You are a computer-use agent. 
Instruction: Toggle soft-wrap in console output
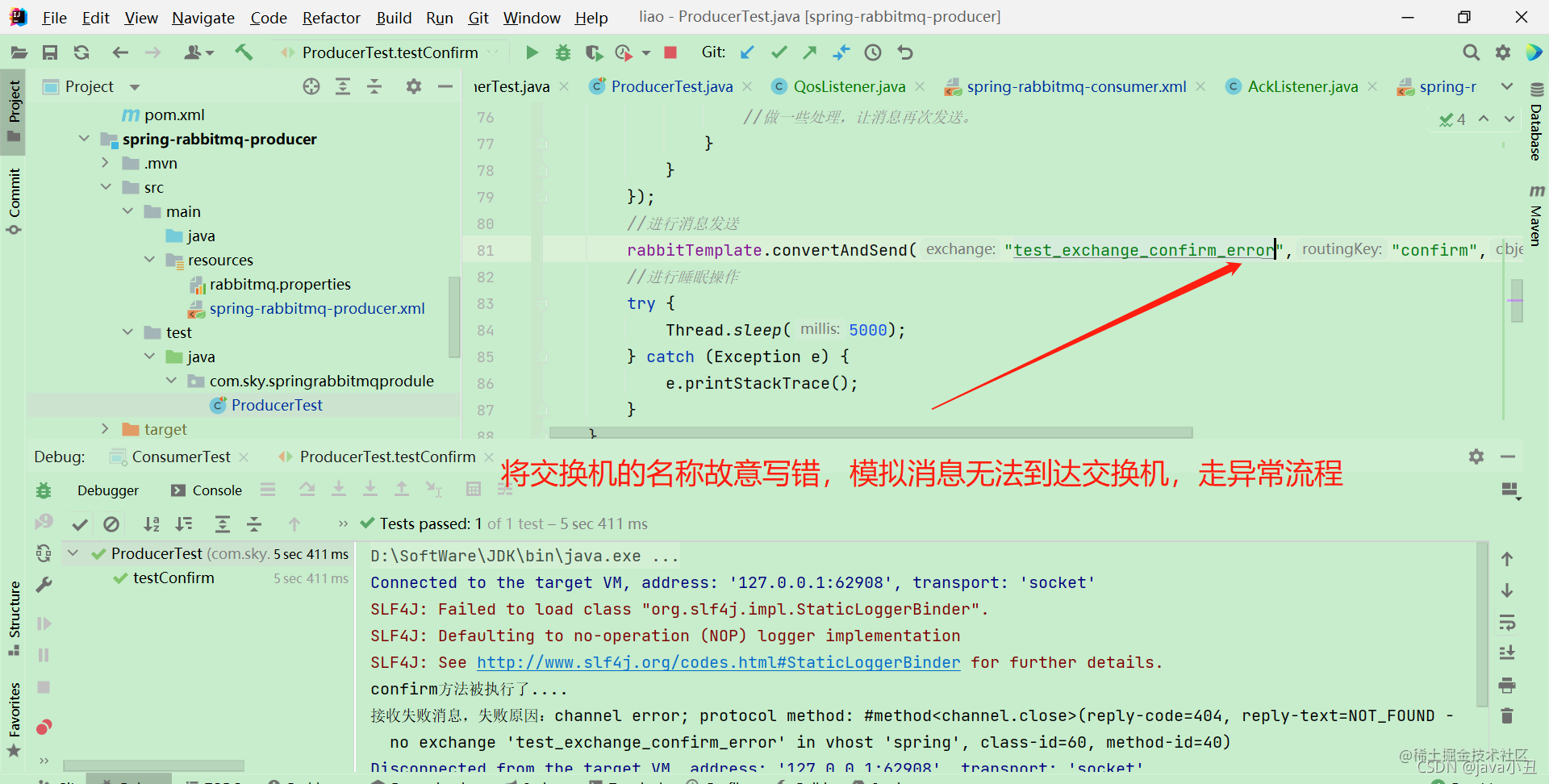tap(1507, 623)
